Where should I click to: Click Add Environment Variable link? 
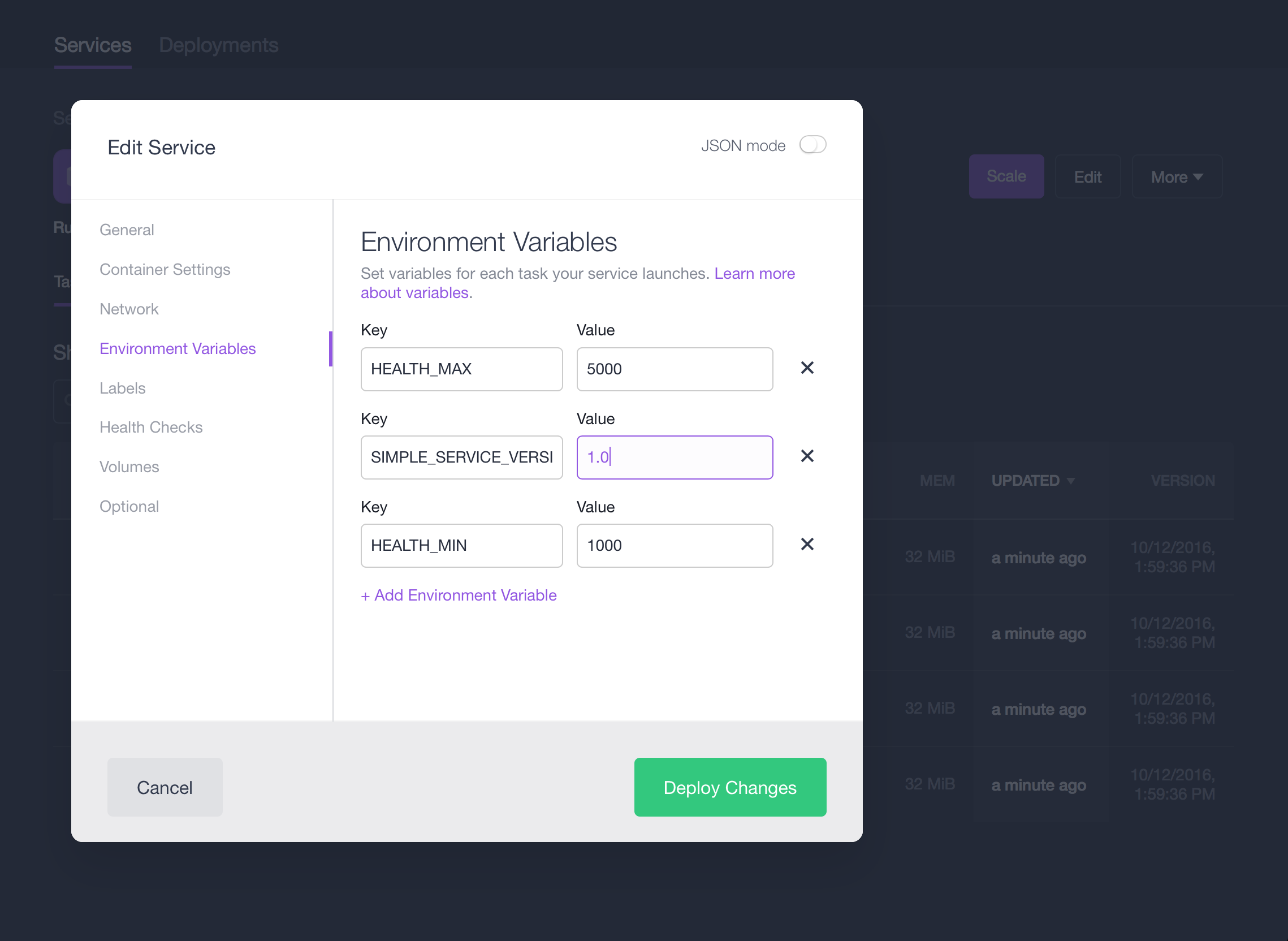[x=458, y=595]
